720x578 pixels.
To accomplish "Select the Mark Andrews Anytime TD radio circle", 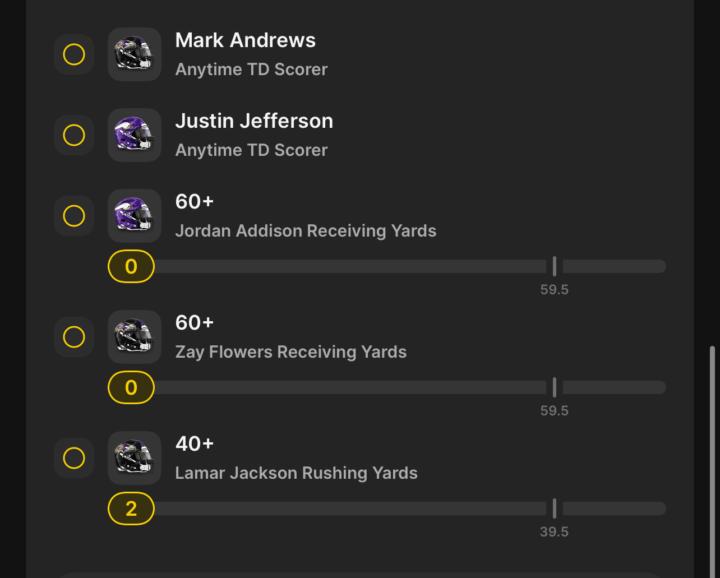I will point(74,54).
